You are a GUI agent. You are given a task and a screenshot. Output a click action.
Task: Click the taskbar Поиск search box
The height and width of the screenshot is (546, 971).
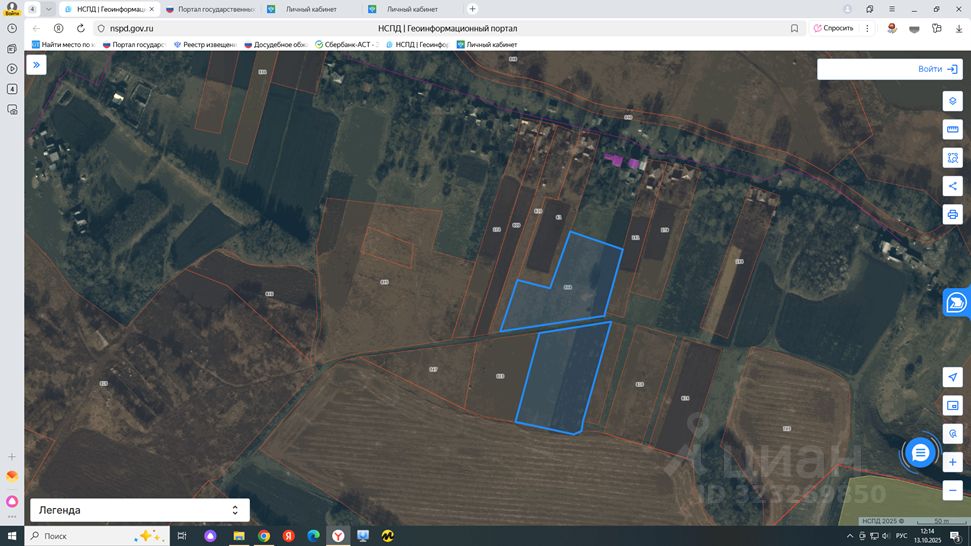tap(97, 535)
